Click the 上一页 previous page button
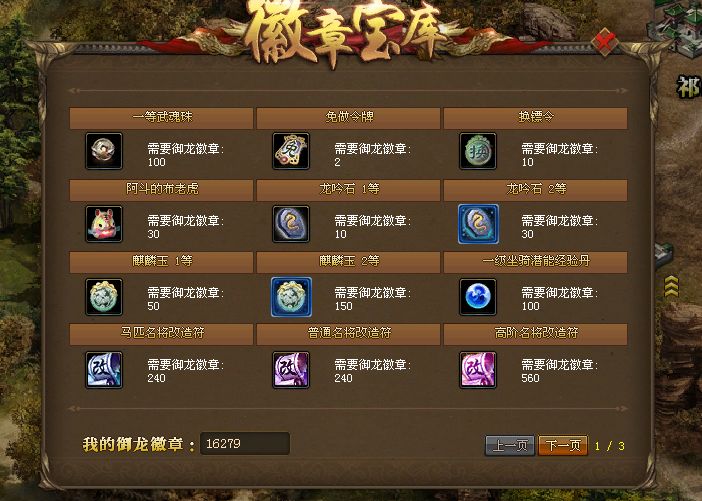Screen dimensions: 702x501 (509, 445)
